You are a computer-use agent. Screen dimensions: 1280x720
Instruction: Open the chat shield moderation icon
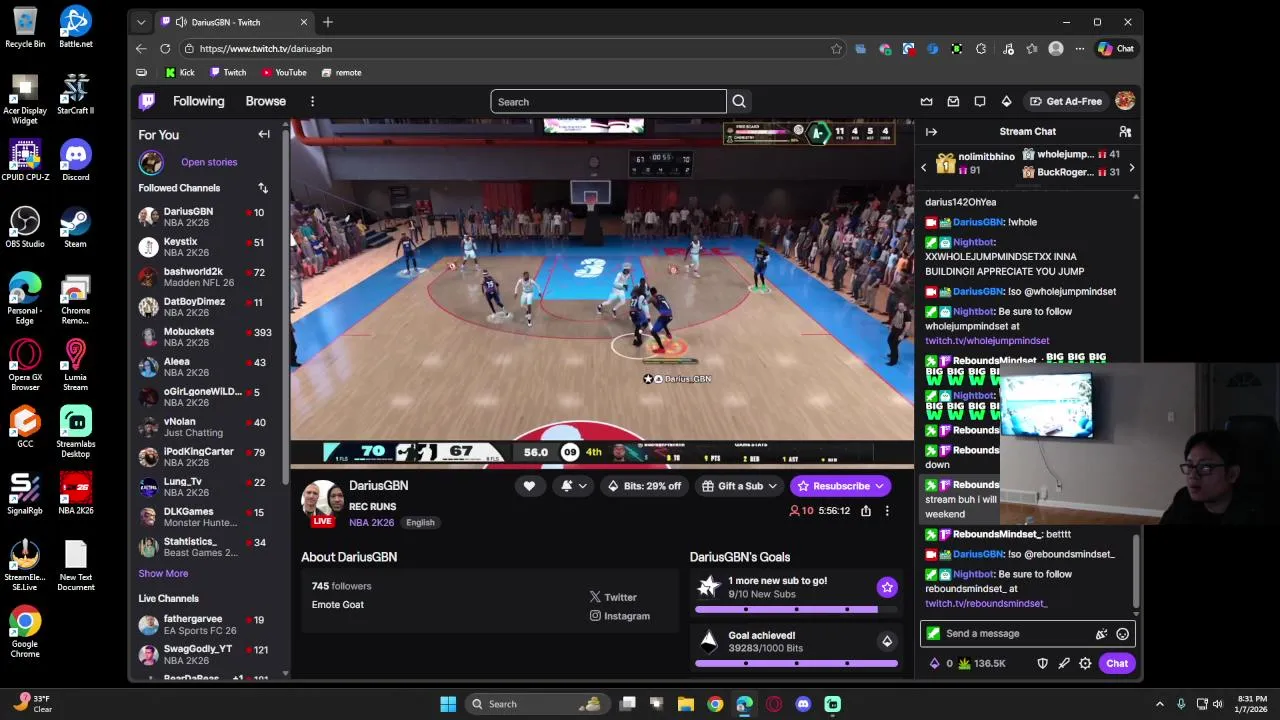(x=1042, y=663)
